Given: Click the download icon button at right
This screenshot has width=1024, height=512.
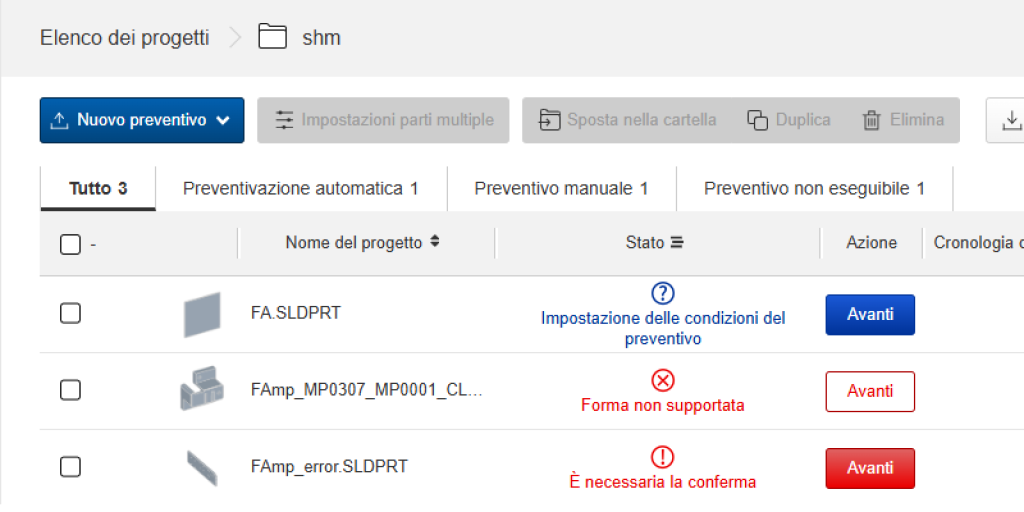Looking at the screenshot, I should pyautogui.click(x=1010, y=120).
